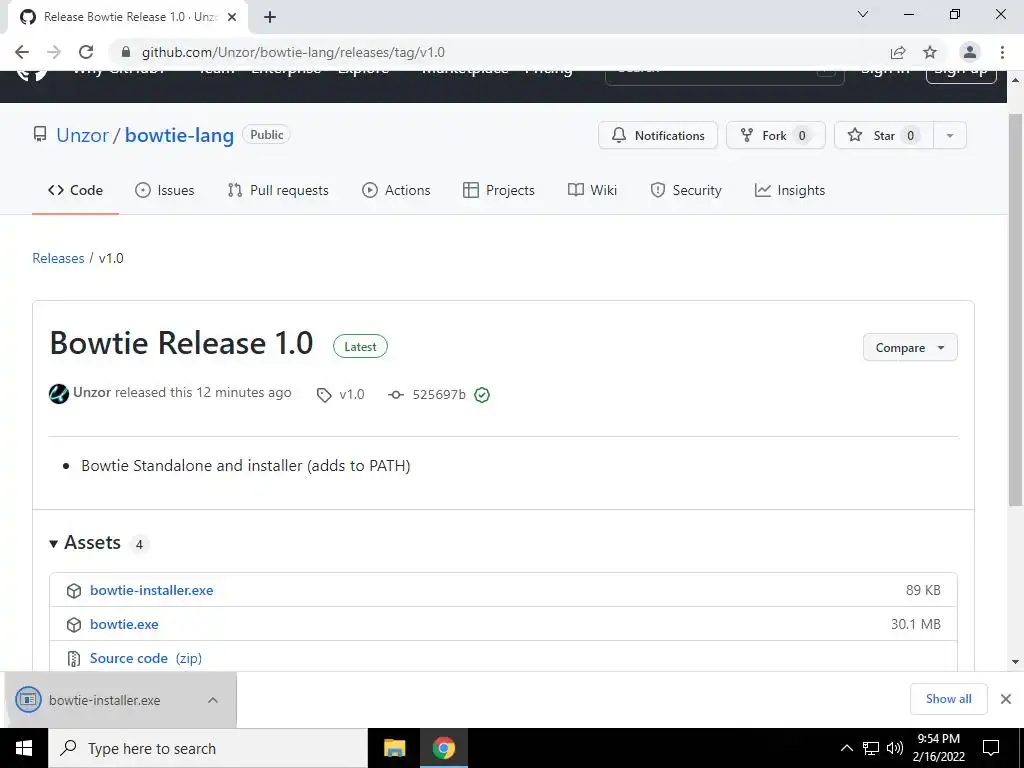Viewport: 1024px width, 768px height.
Task: Open network status tray icon
Action: tap(871, 748)
